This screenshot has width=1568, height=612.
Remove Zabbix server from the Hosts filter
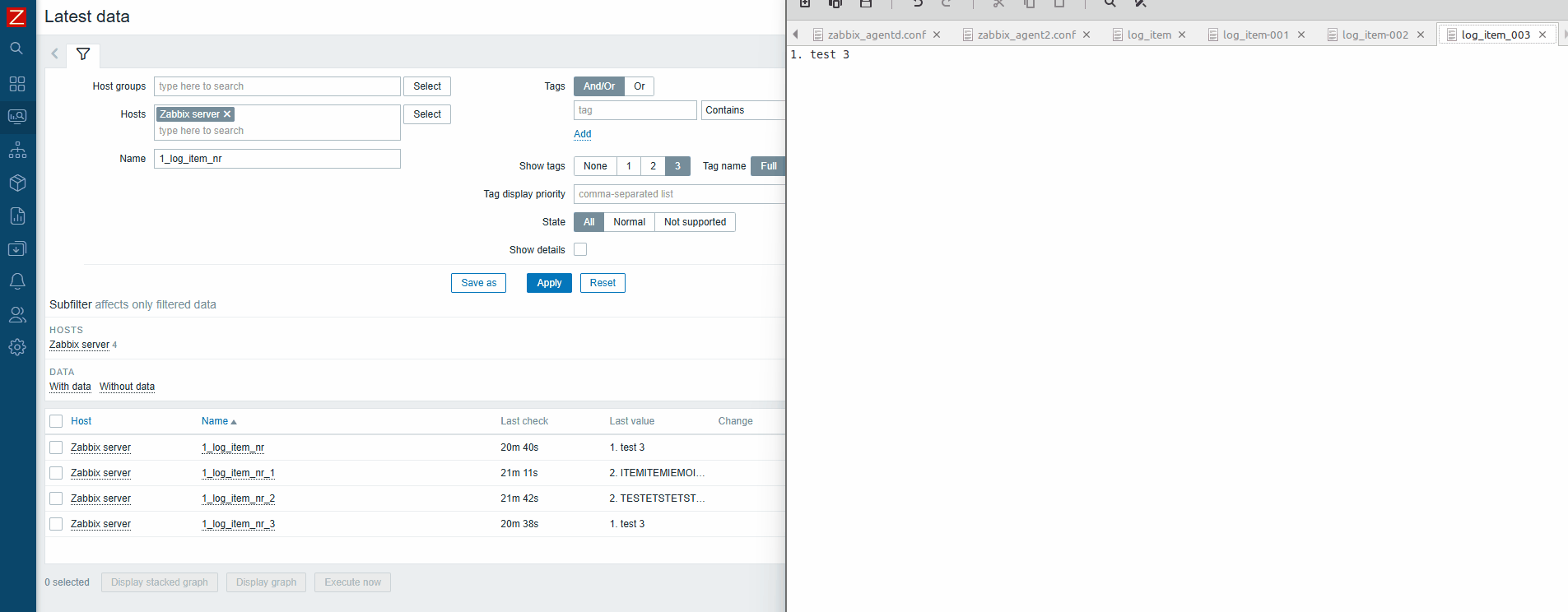tap(228, 114)
